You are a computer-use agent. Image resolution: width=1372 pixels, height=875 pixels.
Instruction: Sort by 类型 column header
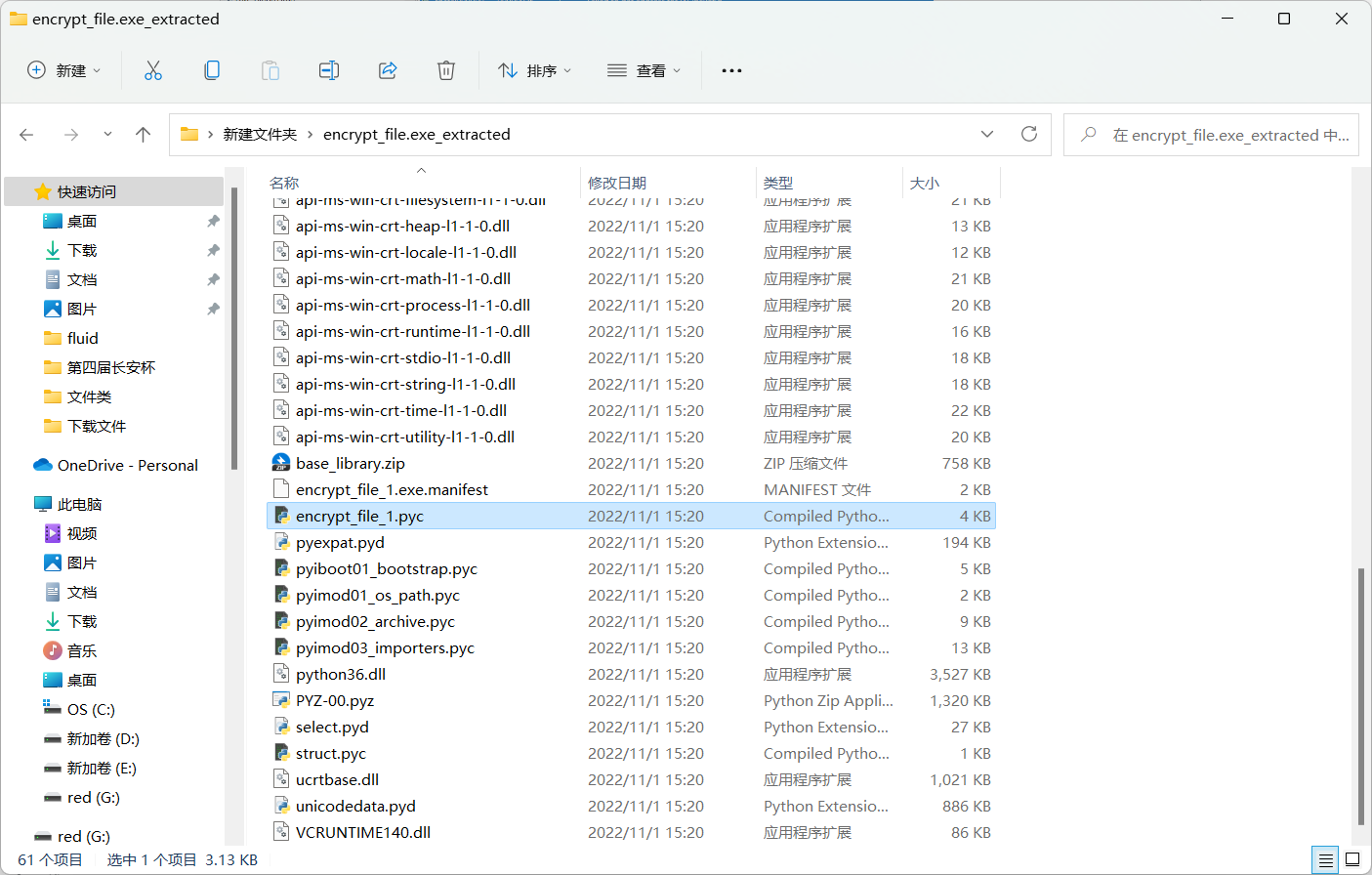(x=778, y=183)
